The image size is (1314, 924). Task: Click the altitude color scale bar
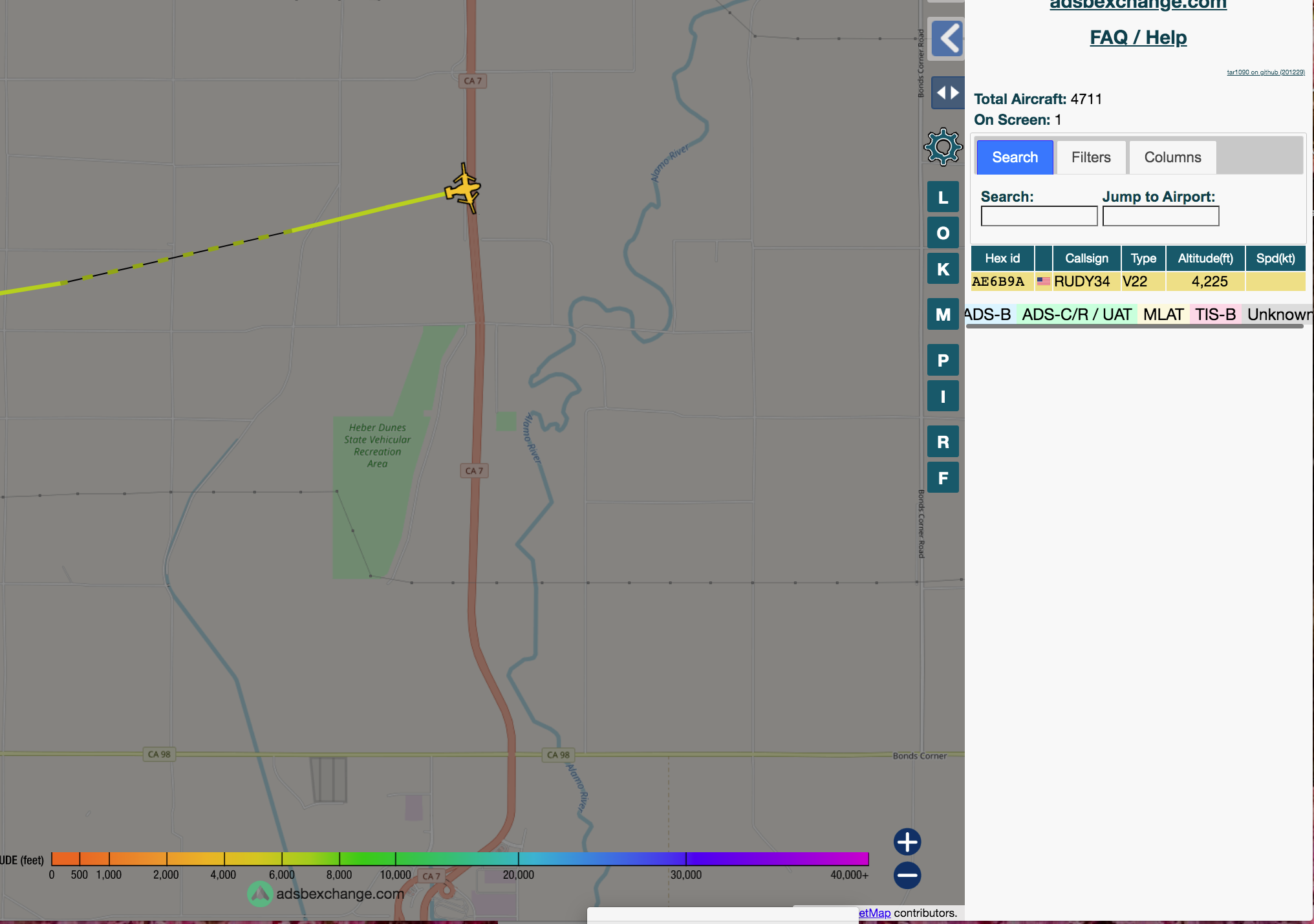tap(460, 859)
